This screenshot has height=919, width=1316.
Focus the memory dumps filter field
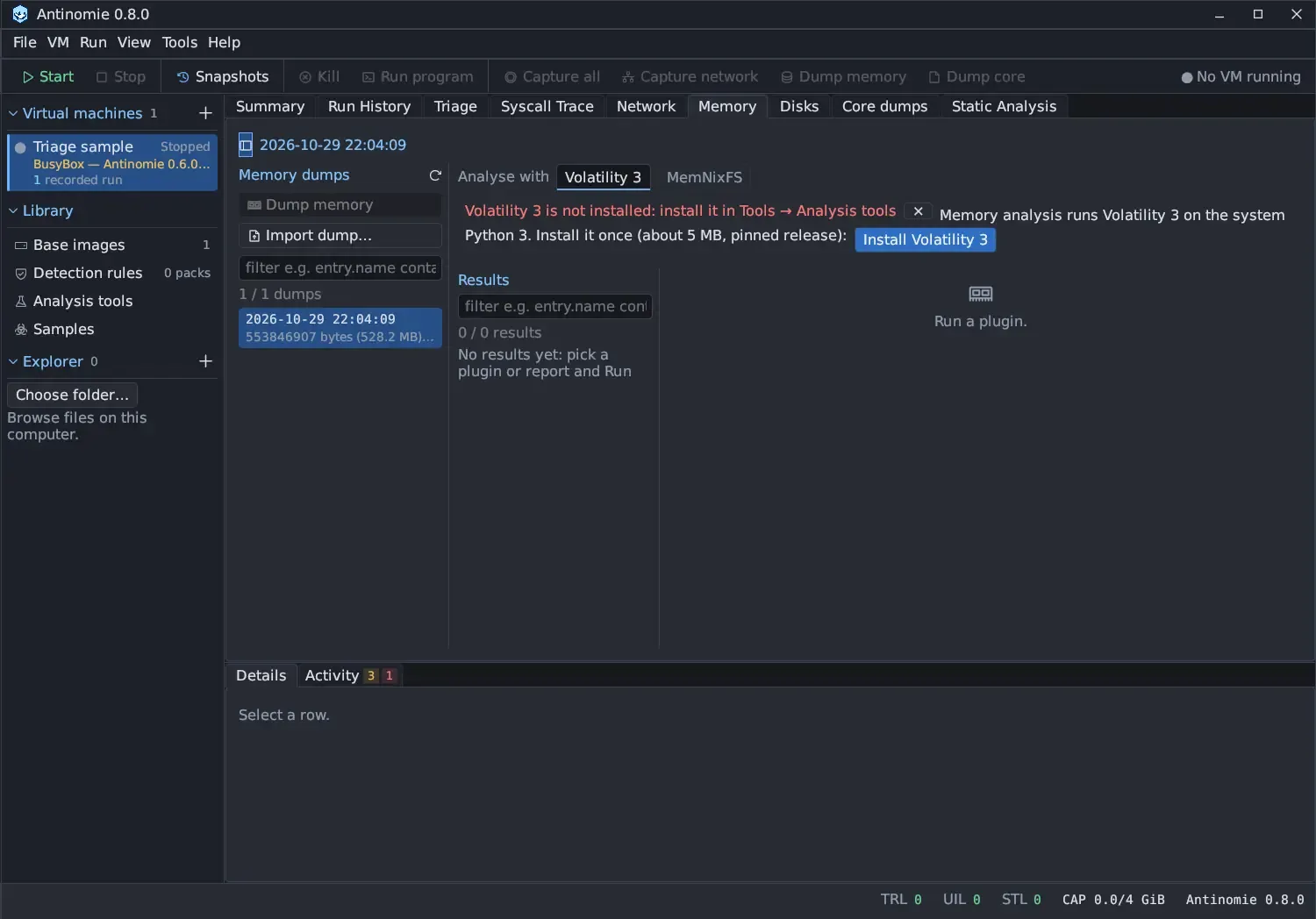[x=340, y=267]
